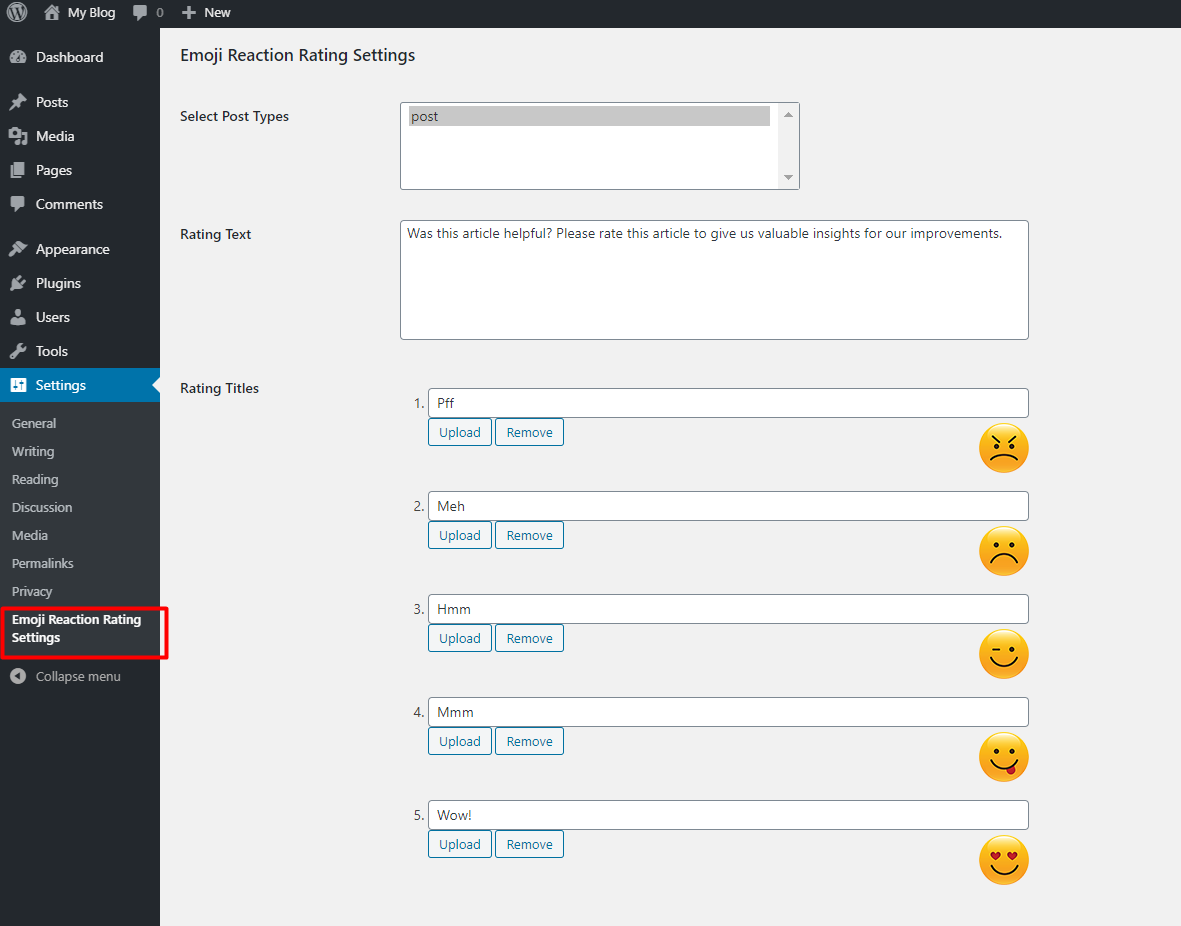Click Upload under the Mmm title
Screen dimensions: 1181x926
[x=459, y=741]
